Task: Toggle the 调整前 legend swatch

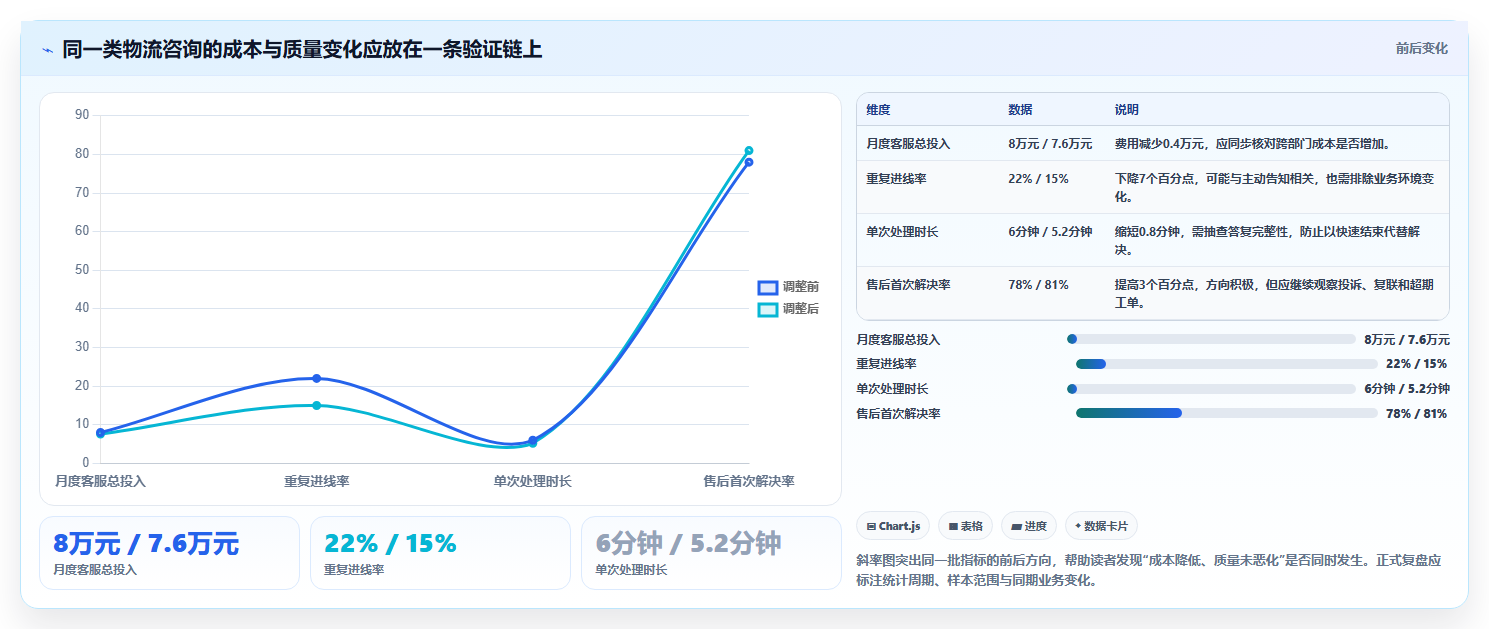Action: [768, 288]
